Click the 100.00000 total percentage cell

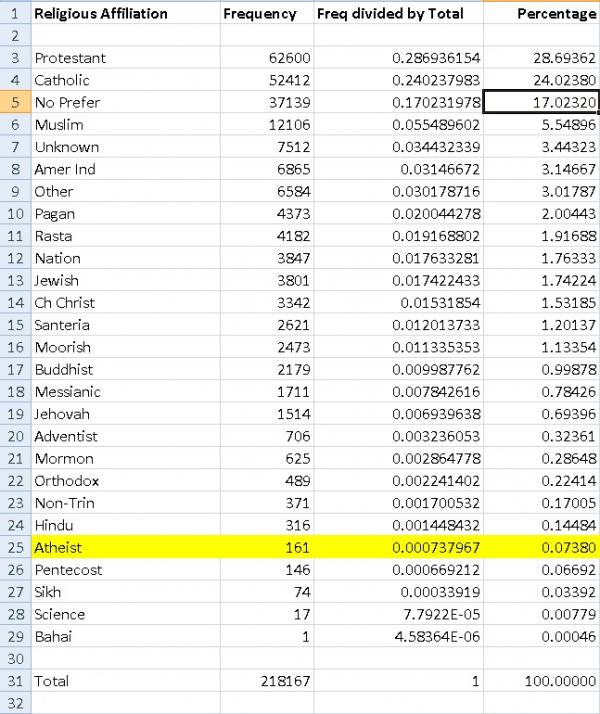coord(541,681)
